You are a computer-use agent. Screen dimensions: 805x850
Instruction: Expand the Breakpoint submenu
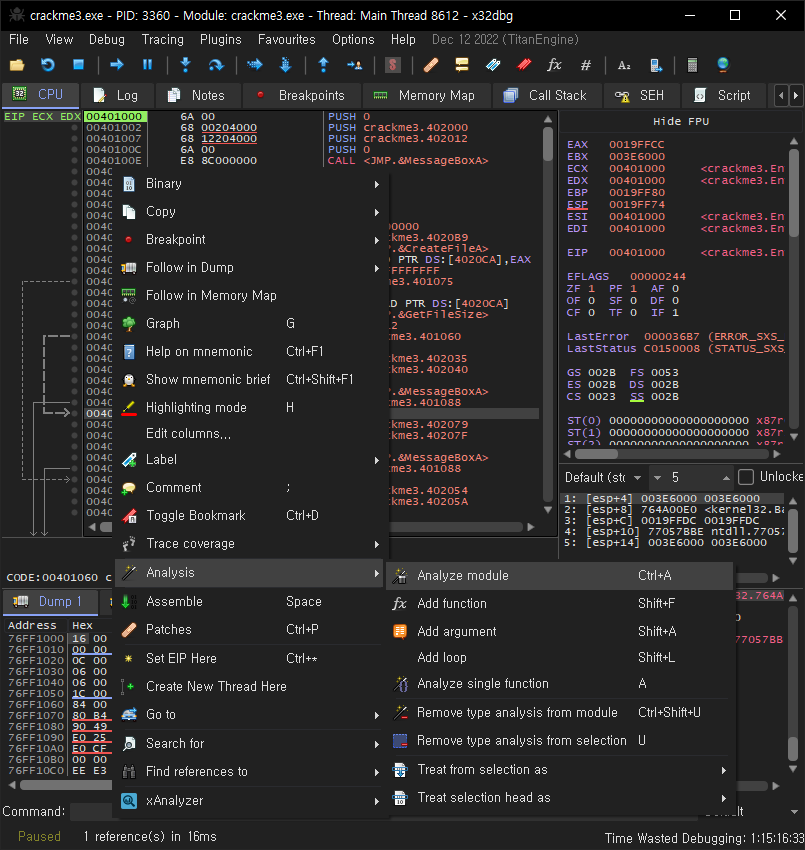click(250, 240)
